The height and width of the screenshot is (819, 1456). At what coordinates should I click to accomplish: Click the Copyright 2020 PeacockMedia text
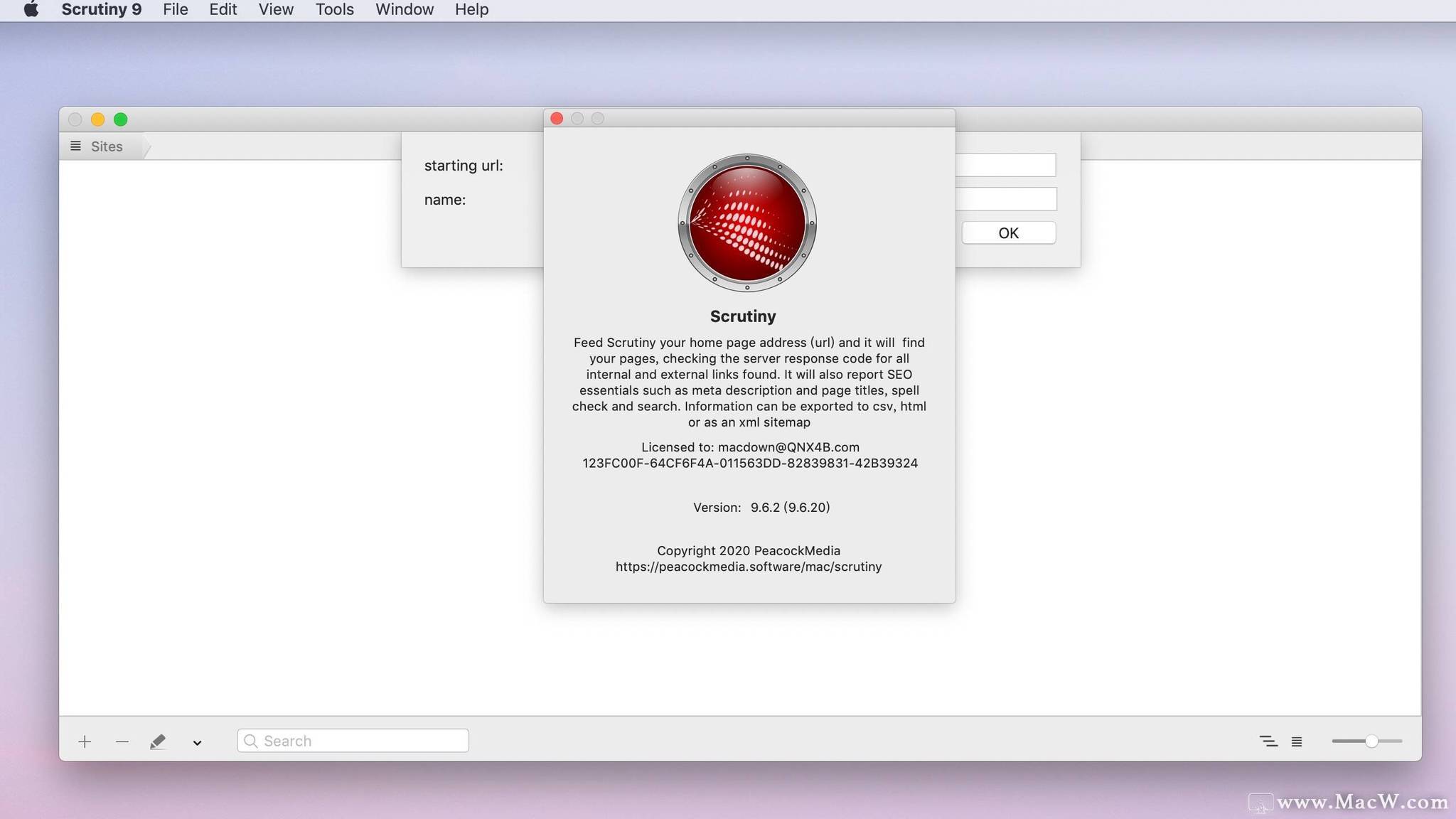(x=749, y=550)
